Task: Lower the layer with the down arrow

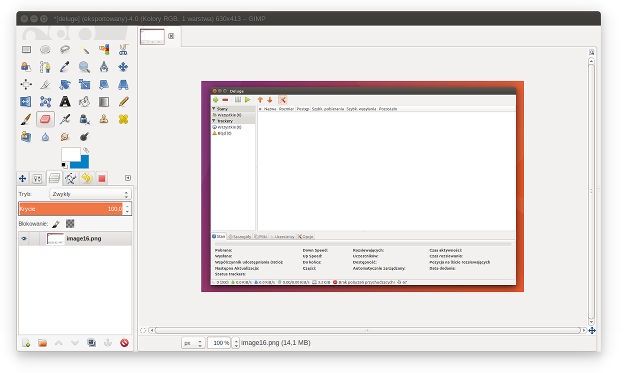Action: 75,343
